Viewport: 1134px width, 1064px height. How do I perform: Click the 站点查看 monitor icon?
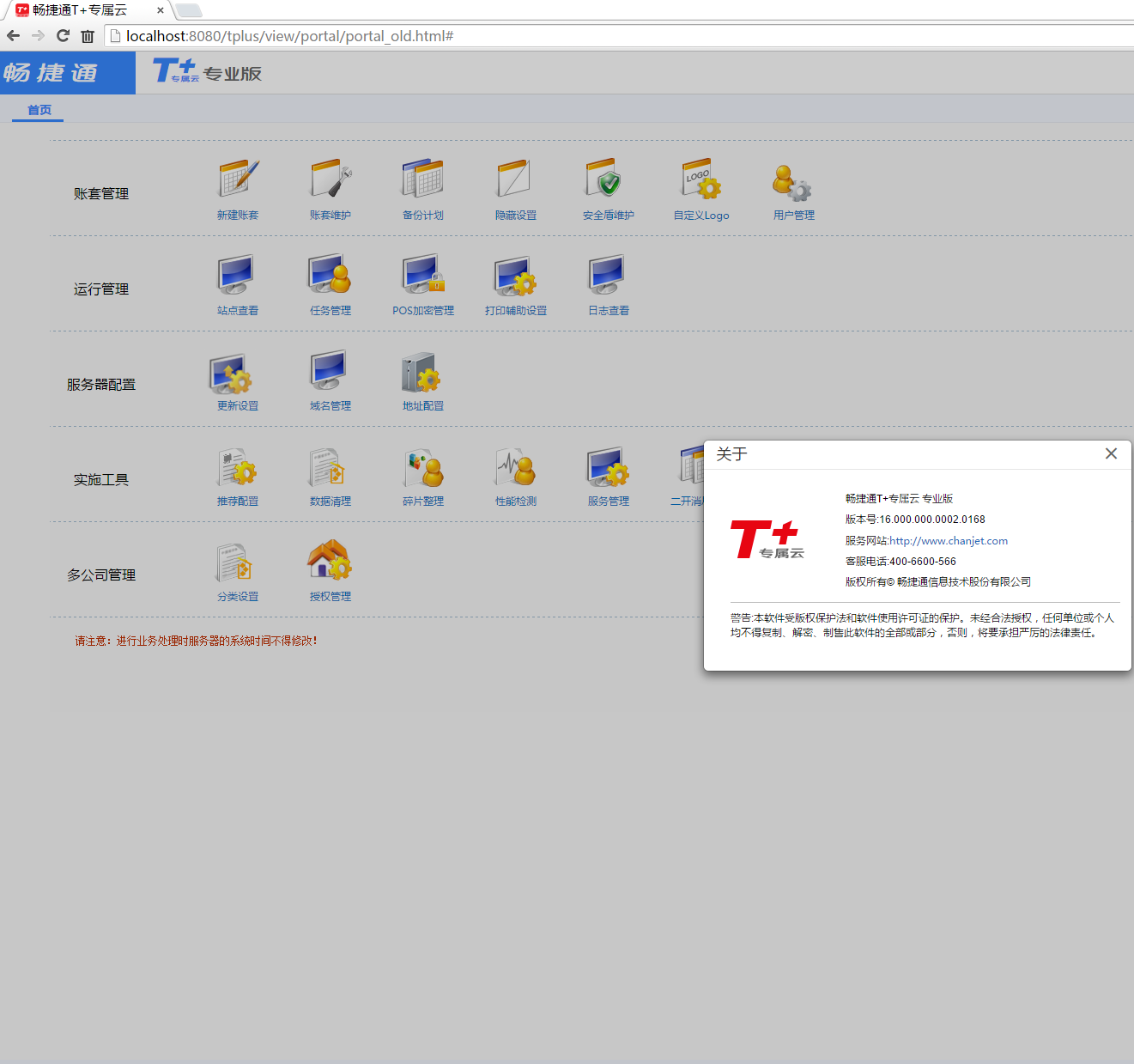[238, 275]
